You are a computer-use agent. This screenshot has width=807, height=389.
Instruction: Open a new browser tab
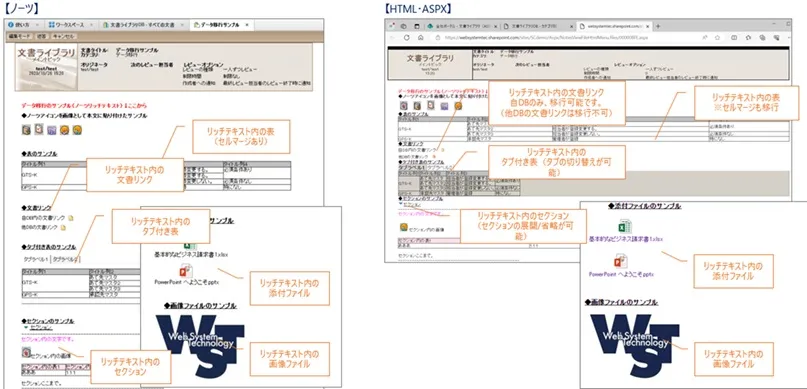[658, 26]
